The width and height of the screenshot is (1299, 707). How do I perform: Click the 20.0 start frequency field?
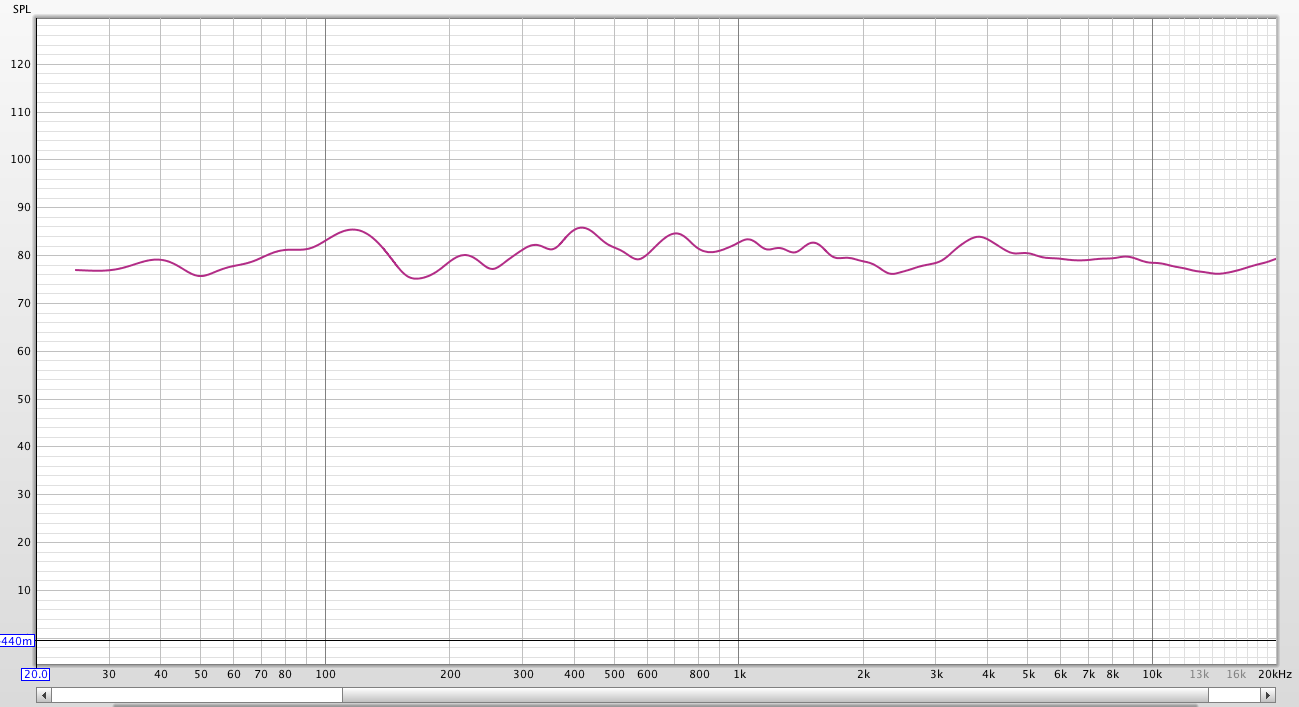[36, 674]
